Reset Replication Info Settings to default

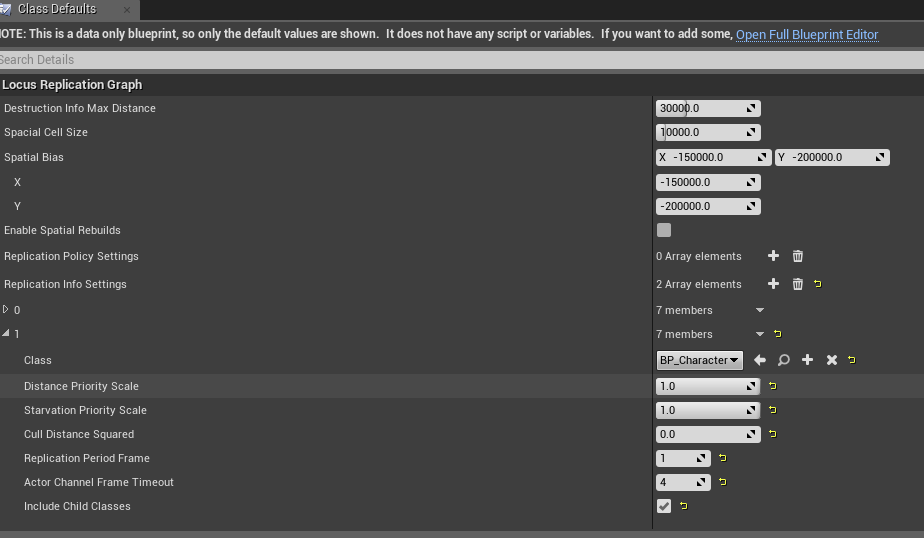point(817,284)
